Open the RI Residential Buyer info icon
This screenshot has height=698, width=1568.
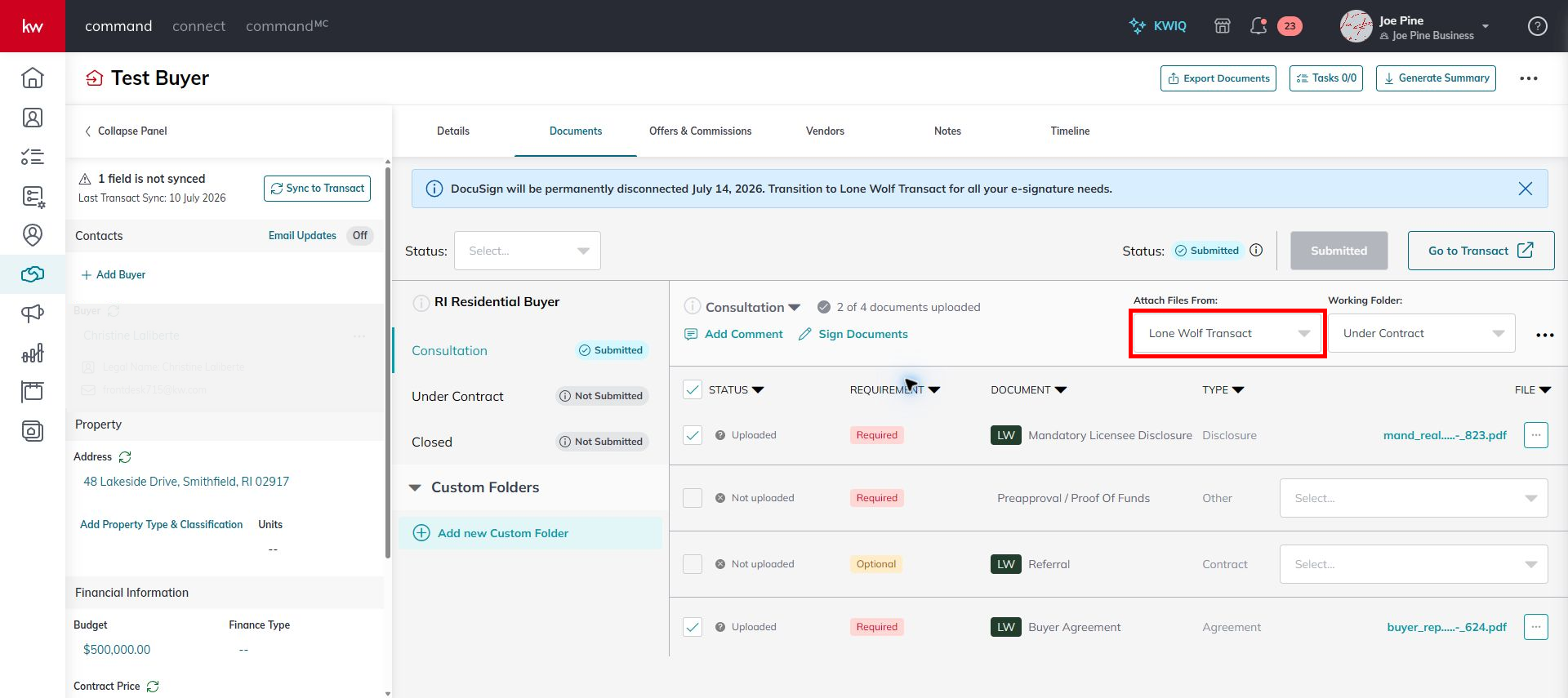(x=421, y=303)
